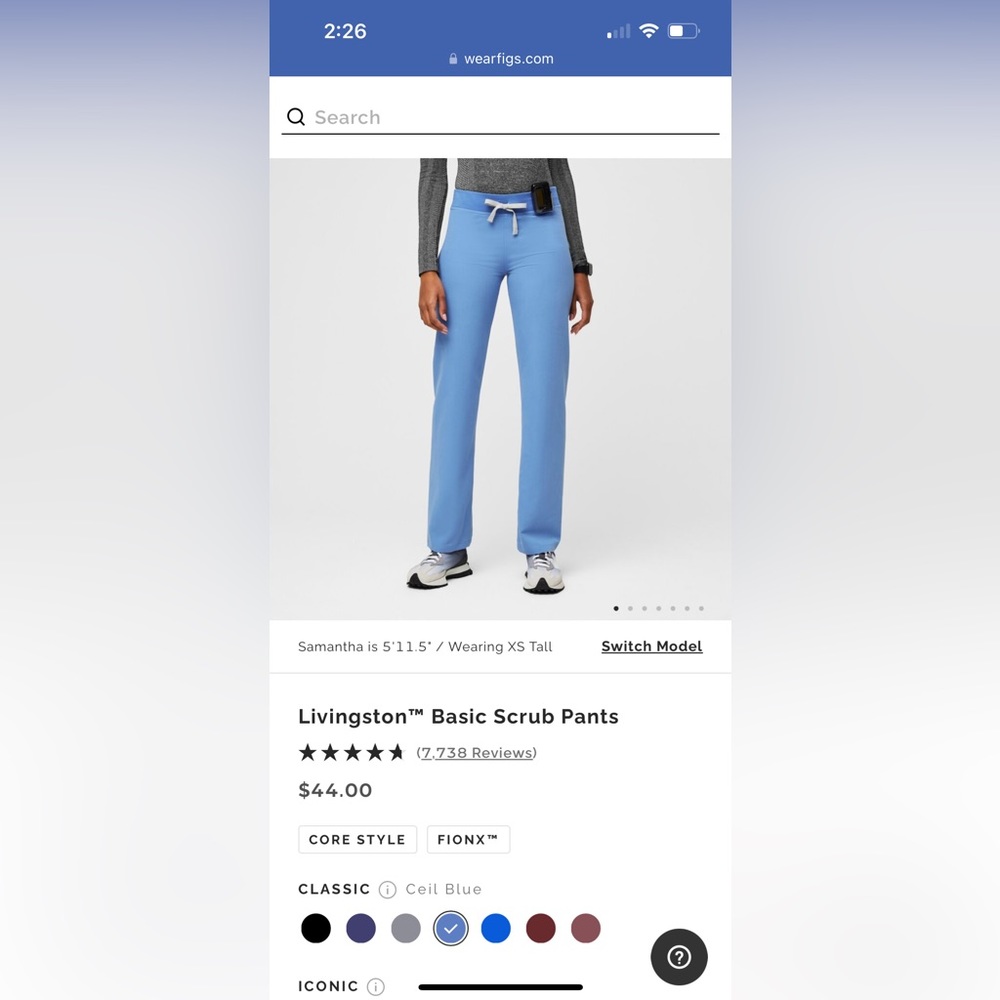The height and width of the screenshot is (1000, 1000).
Task: Tap the battery indicator icon
Action: tap(684, 31)
